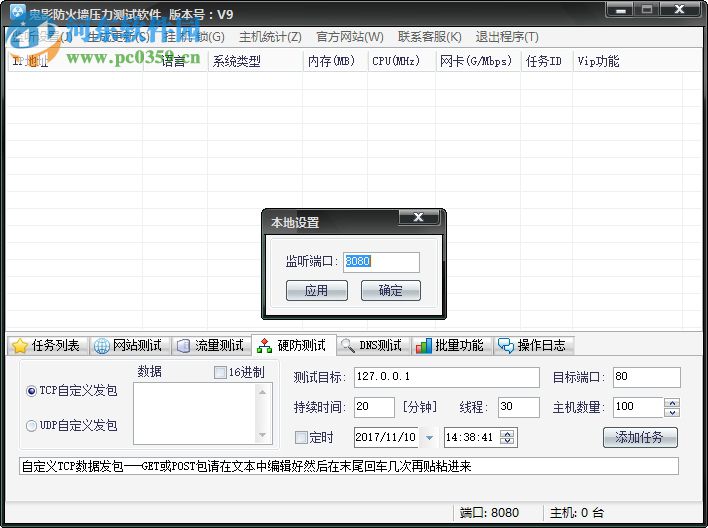The width and height of the screenshot is (708, 528).
Task: Increase the 14:38:41 time with the up arrow
Action: tap(508, 434)
